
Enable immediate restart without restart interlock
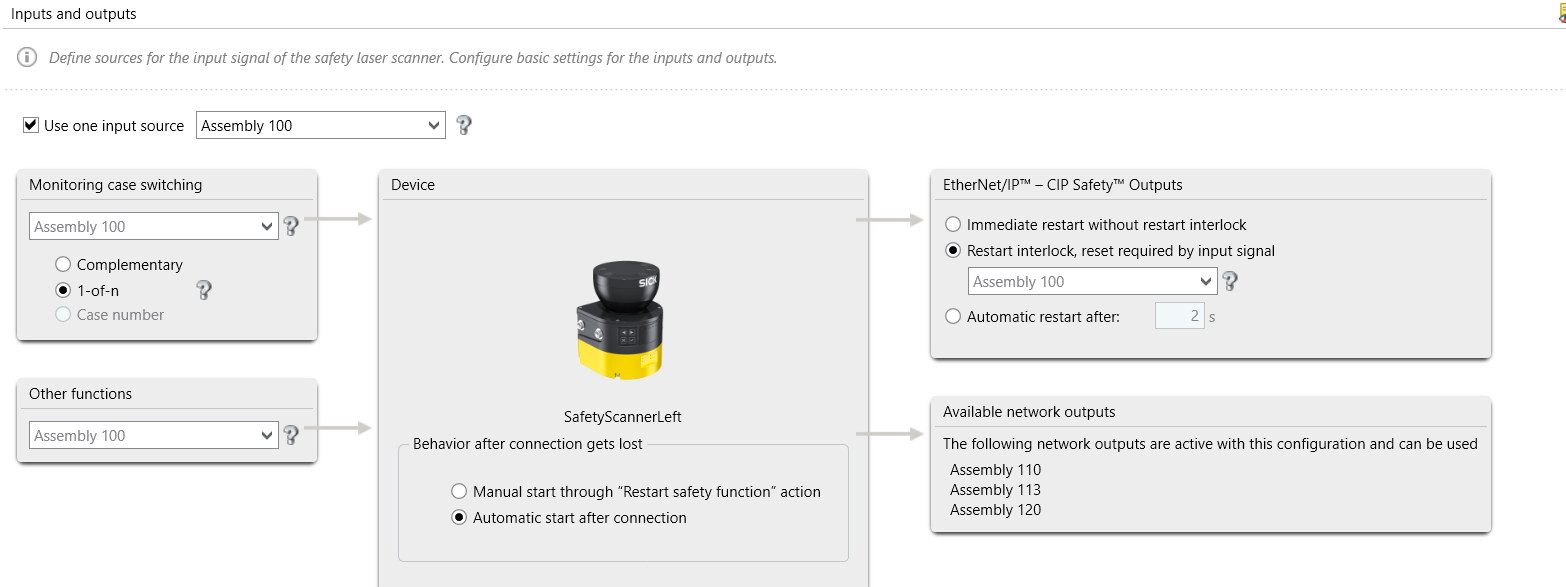(953, 225)
